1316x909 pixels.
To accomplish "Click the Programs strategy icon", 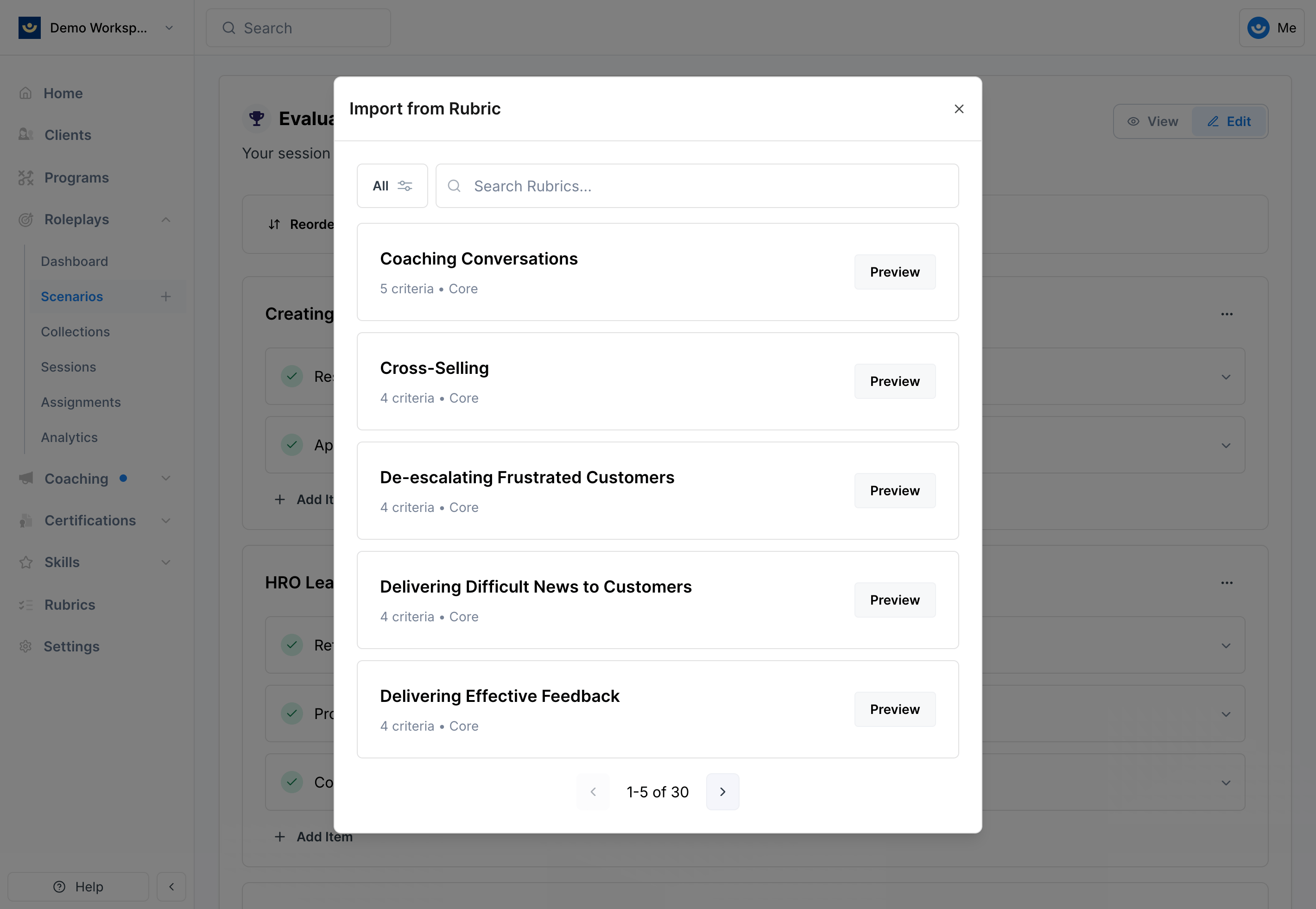I will pyautogui.click(x=25, y=178).
